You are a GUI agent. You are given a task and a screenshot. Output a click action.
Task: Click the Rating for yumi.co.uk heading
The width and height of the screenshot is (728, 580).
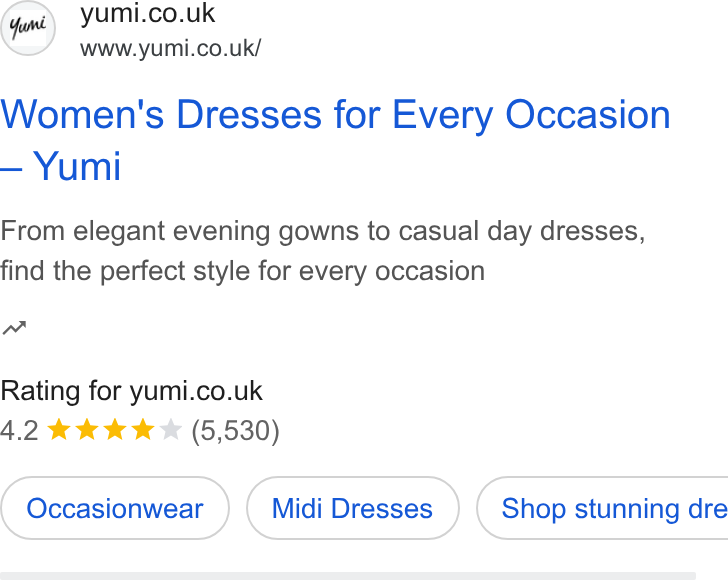tap(131, 391)
